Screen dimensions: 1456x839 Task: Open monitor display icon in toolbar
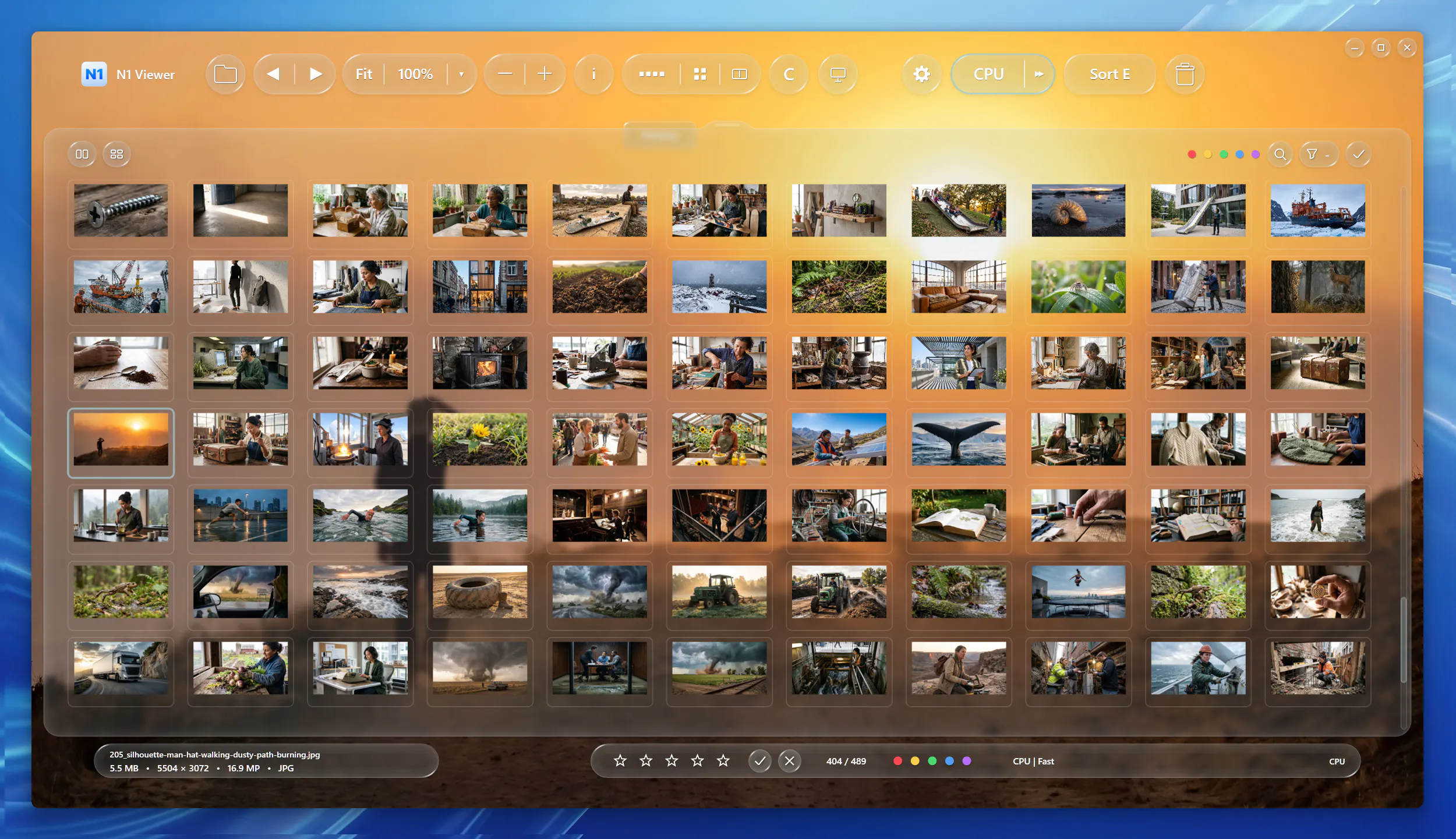(837, 74)
